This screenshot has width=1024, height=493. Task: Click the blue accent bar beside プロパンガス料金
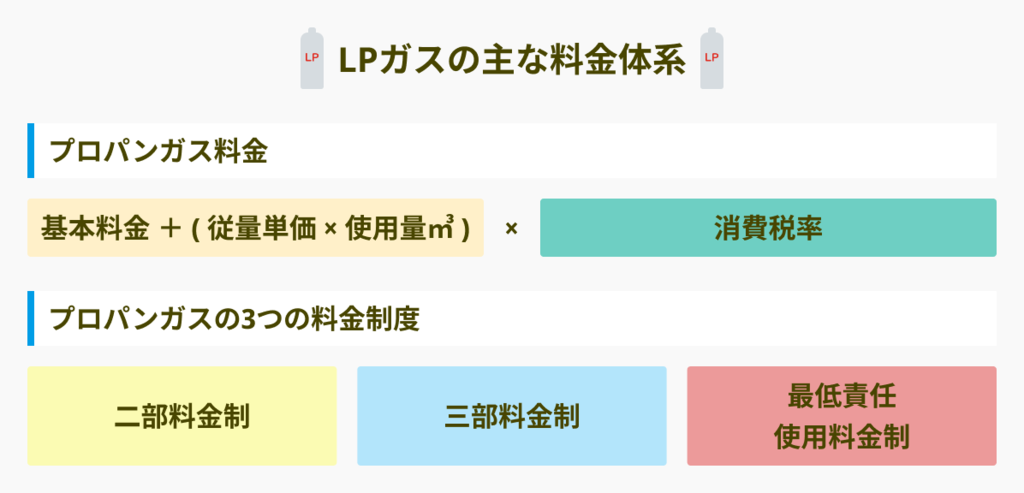pos(31,151)
